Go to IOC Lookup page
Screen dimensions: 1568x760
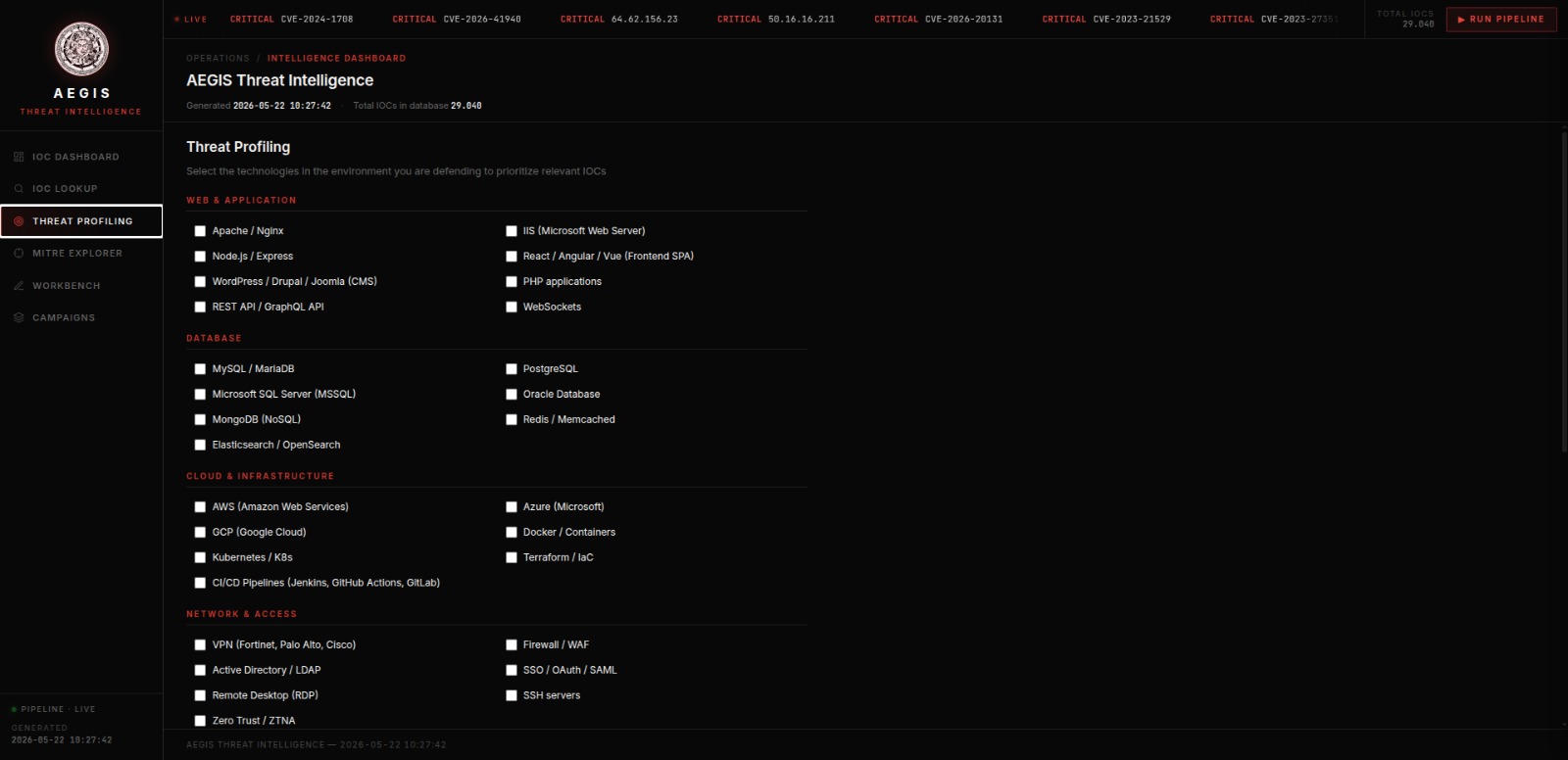pos(81,189)
